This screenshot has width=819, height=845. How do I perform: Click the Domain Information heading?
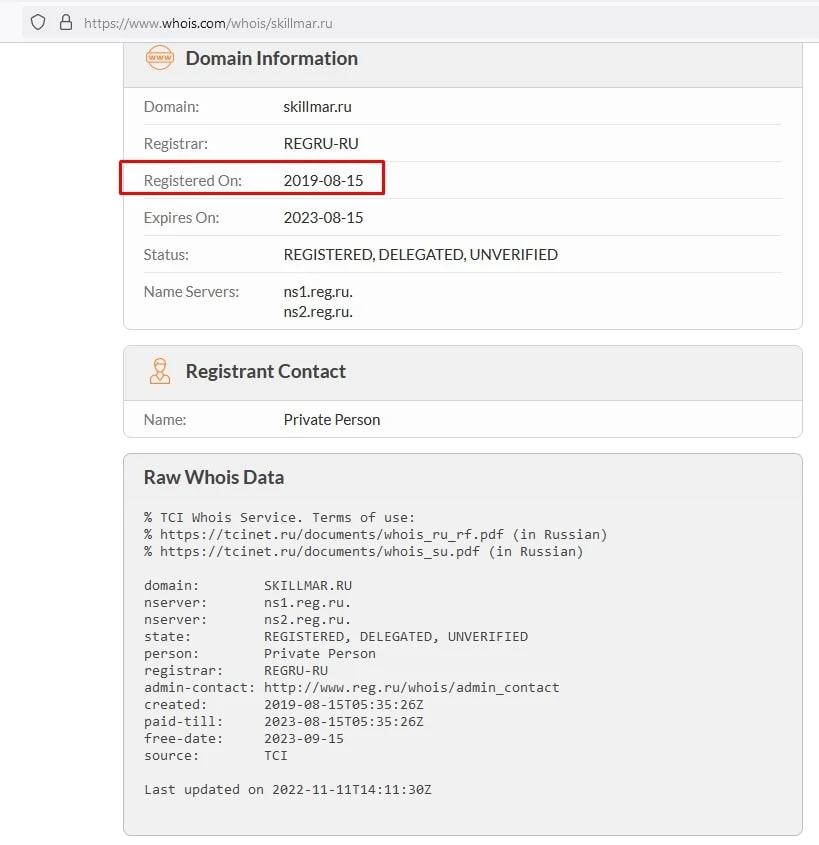coord(272,58)
